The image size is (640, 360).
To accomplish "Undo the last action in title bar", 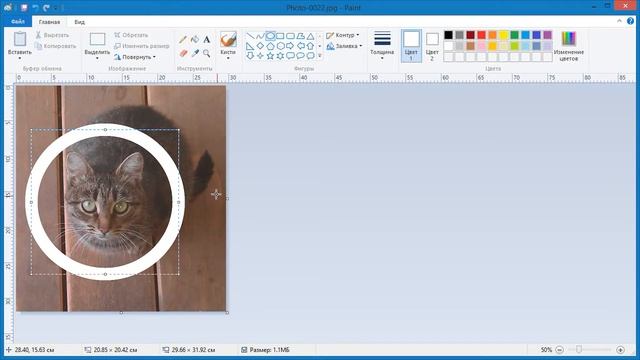I will tap(36, 7).
